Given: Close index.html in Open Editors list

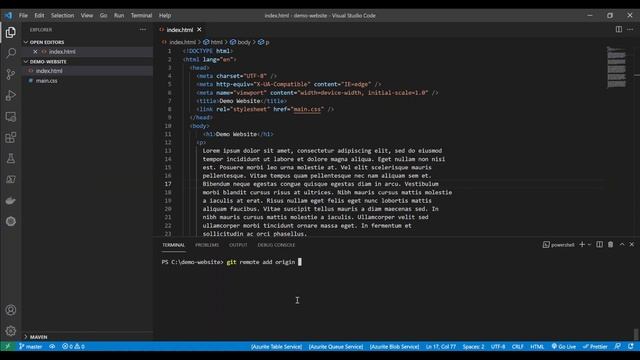Looking at the screenshot, I should click(35, 52).
